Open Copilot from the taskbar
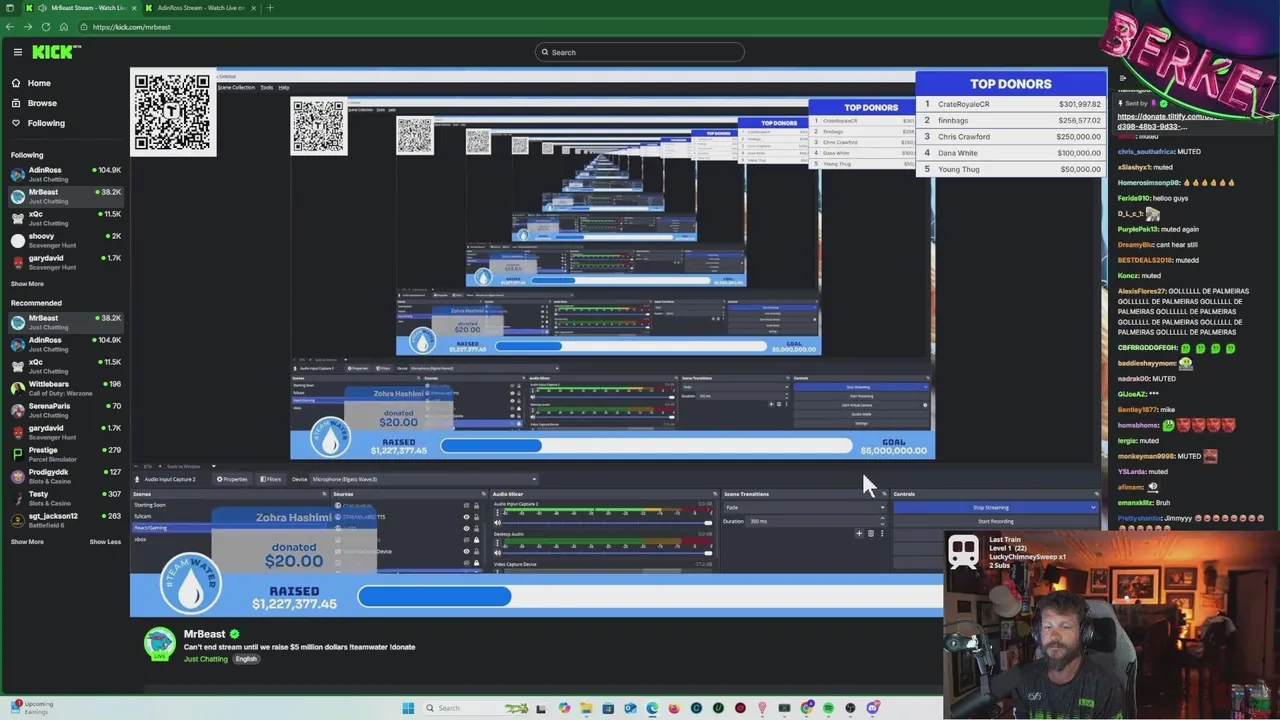The width and height of the screenshot is (1280, 720). (x=564, y=708)
